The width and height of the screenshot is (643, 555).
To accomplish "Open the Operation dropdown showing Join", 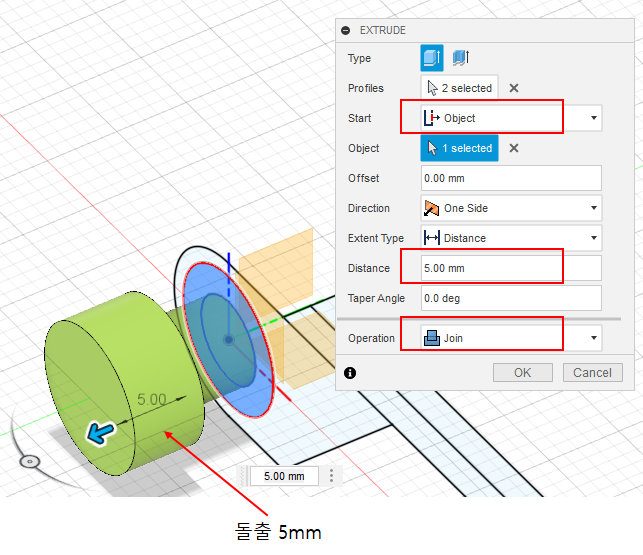I will pyautogui.click(x=511, y=338).
